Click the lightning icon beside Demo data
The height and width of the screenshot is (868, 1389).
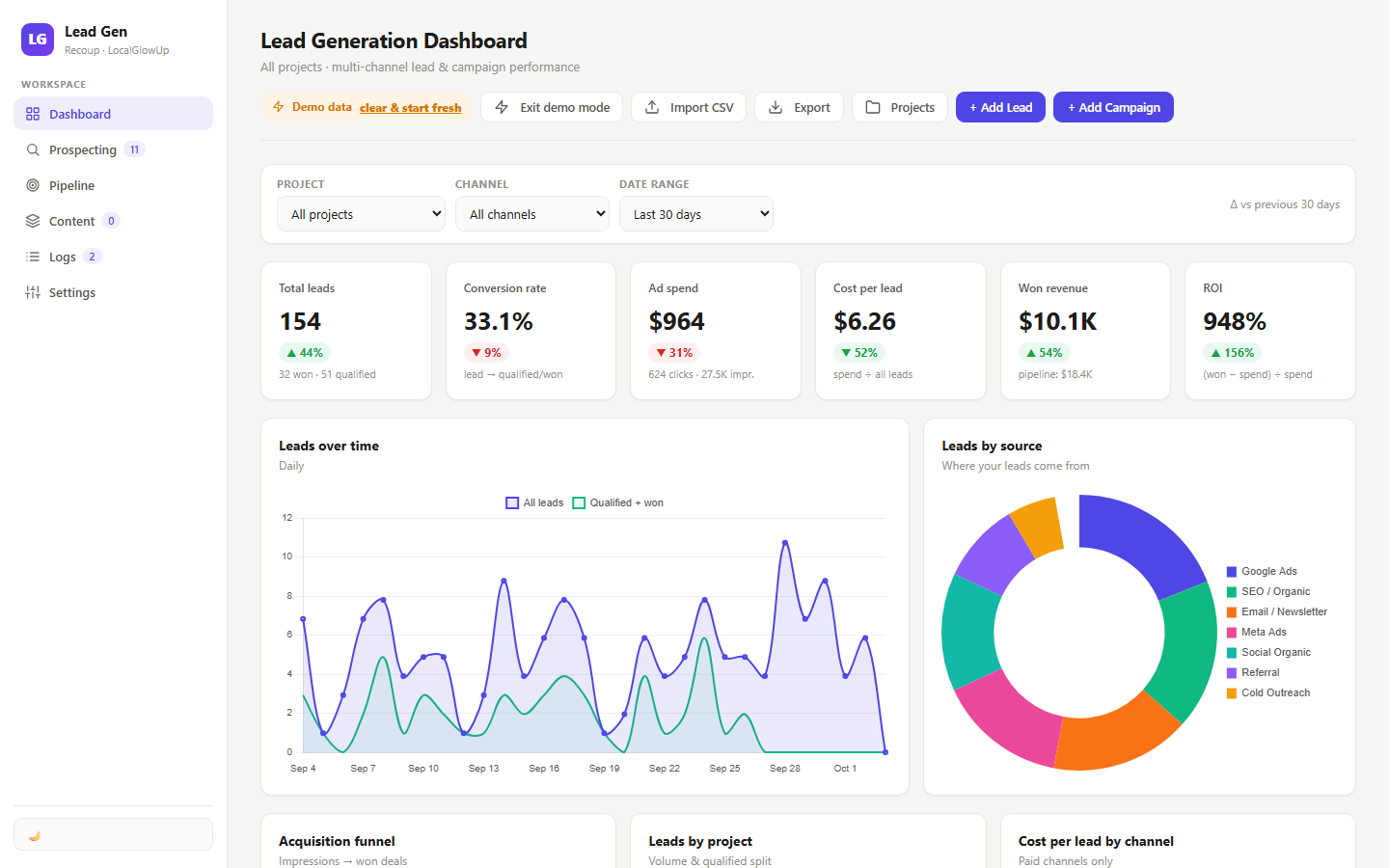278,107
